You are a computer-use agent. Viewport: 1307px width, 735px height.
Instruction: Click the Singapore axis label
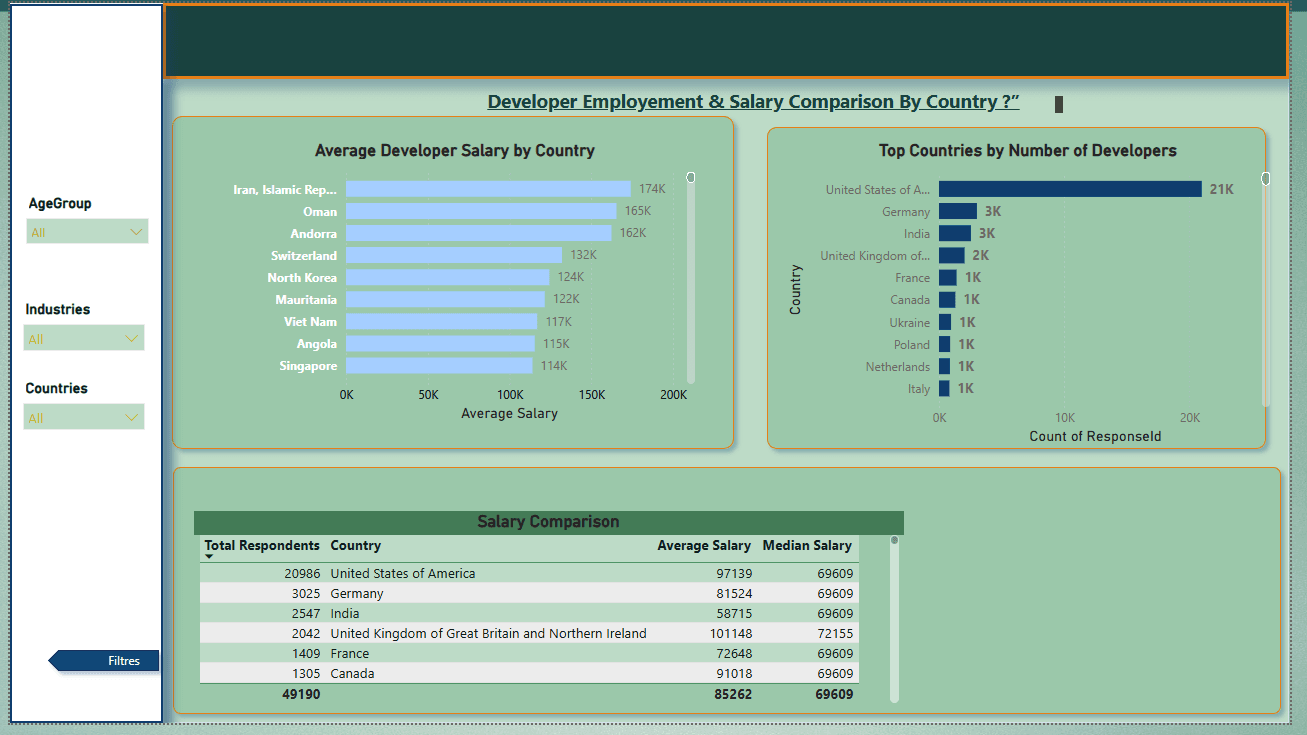[308, 366]
